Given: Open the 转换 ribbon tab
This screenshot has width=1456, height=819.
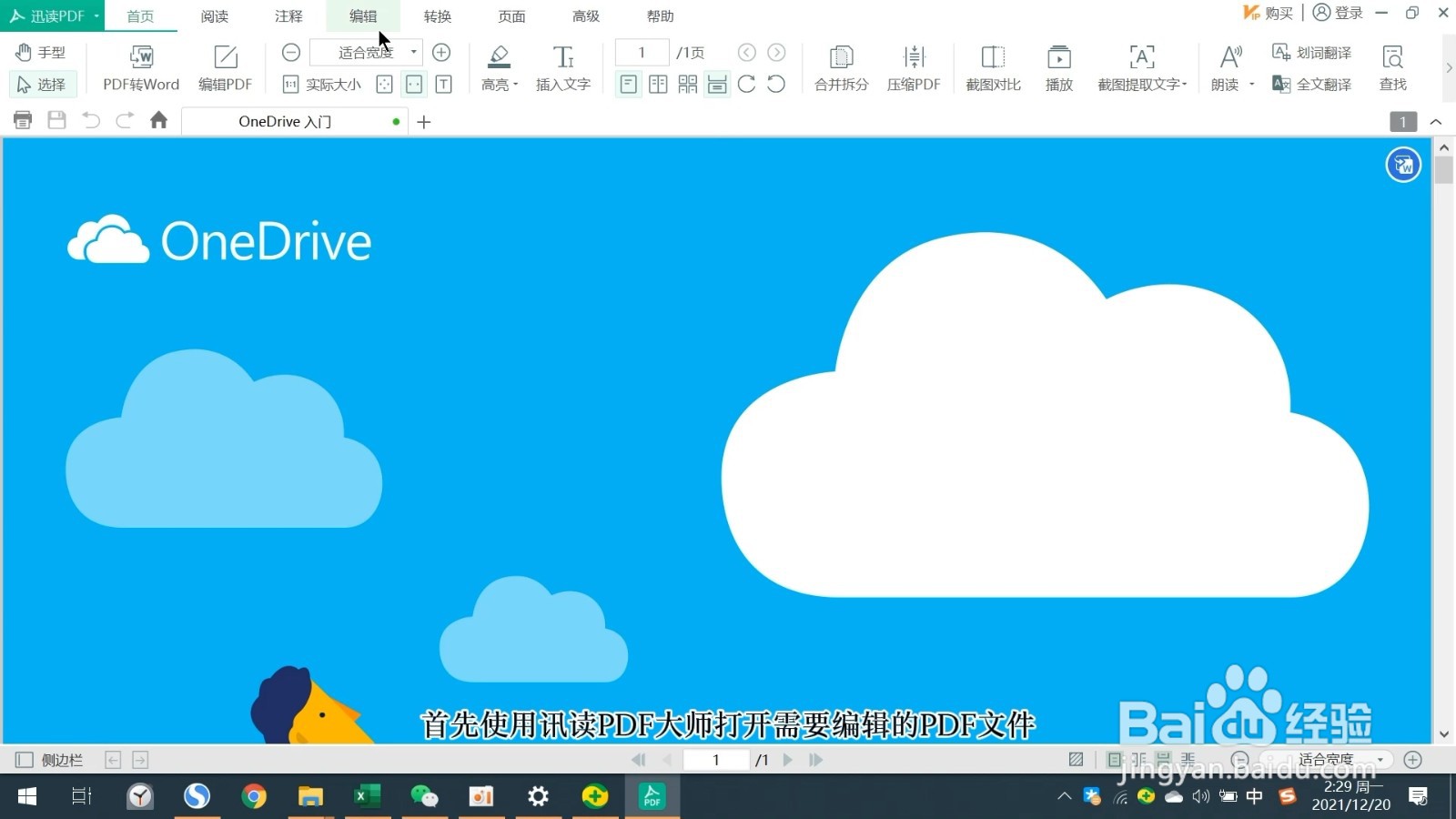Looking at the screenshot, I should (x=438, y=16).
